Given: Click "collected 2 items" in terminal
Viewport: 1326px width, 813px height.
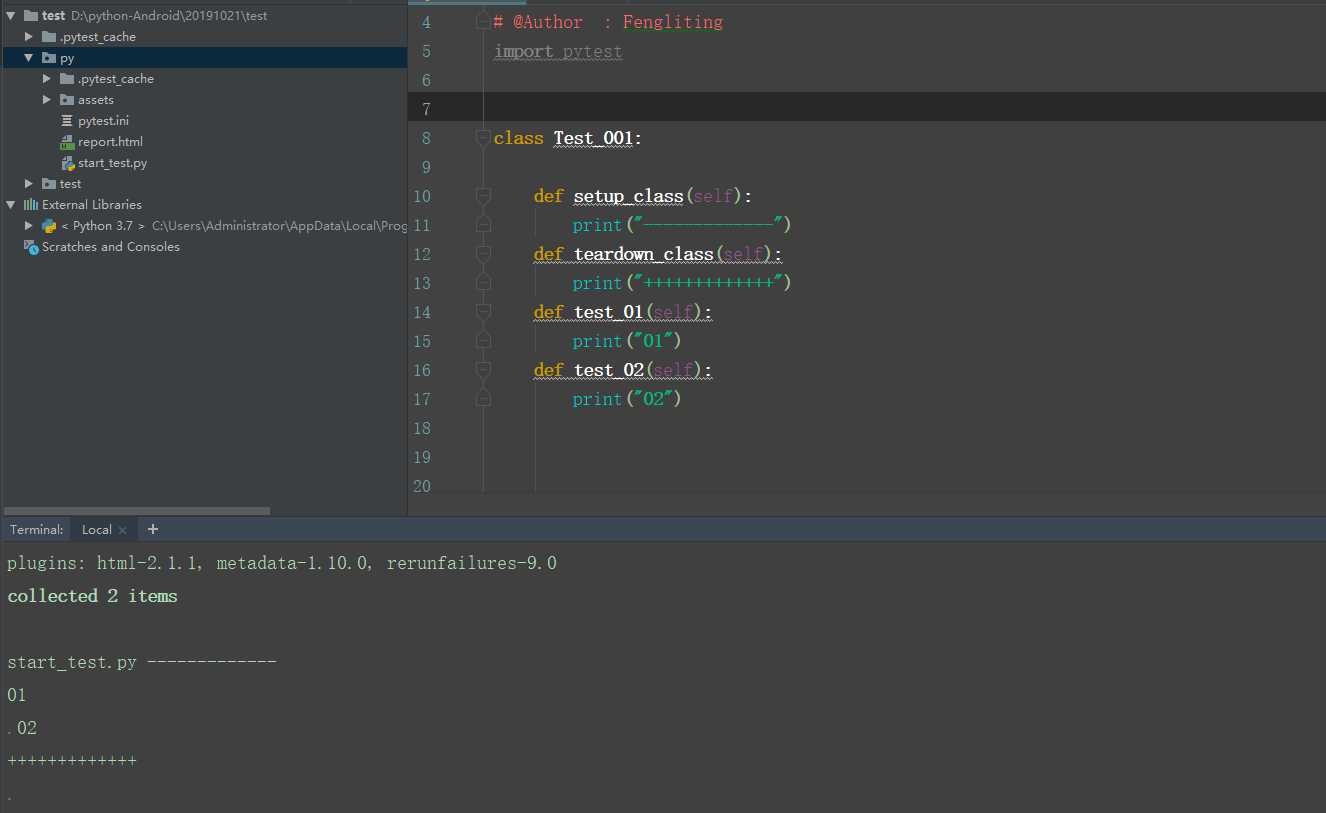Looking at the screenshot, I should [x=92, y=596].
